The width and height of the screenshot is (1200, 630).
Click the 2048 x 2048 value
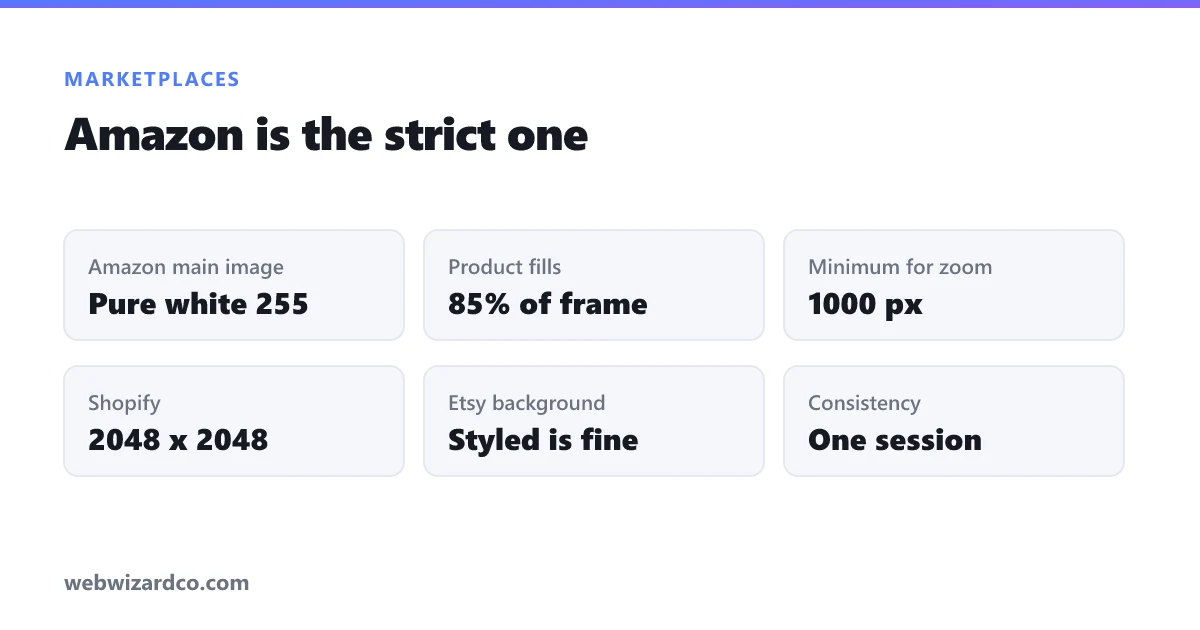[178, 440]
